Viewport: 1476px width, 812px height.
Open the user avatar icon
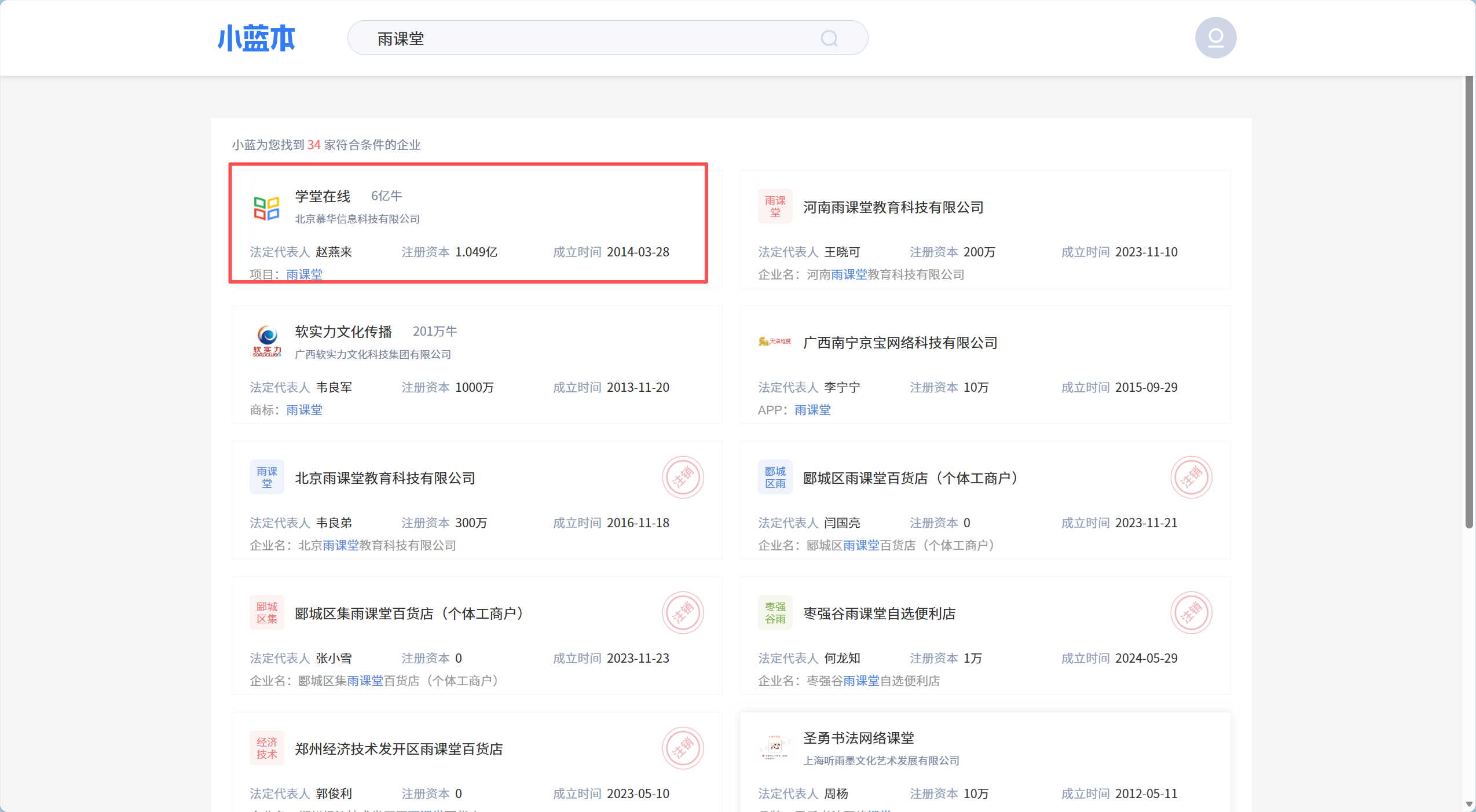1215,38
